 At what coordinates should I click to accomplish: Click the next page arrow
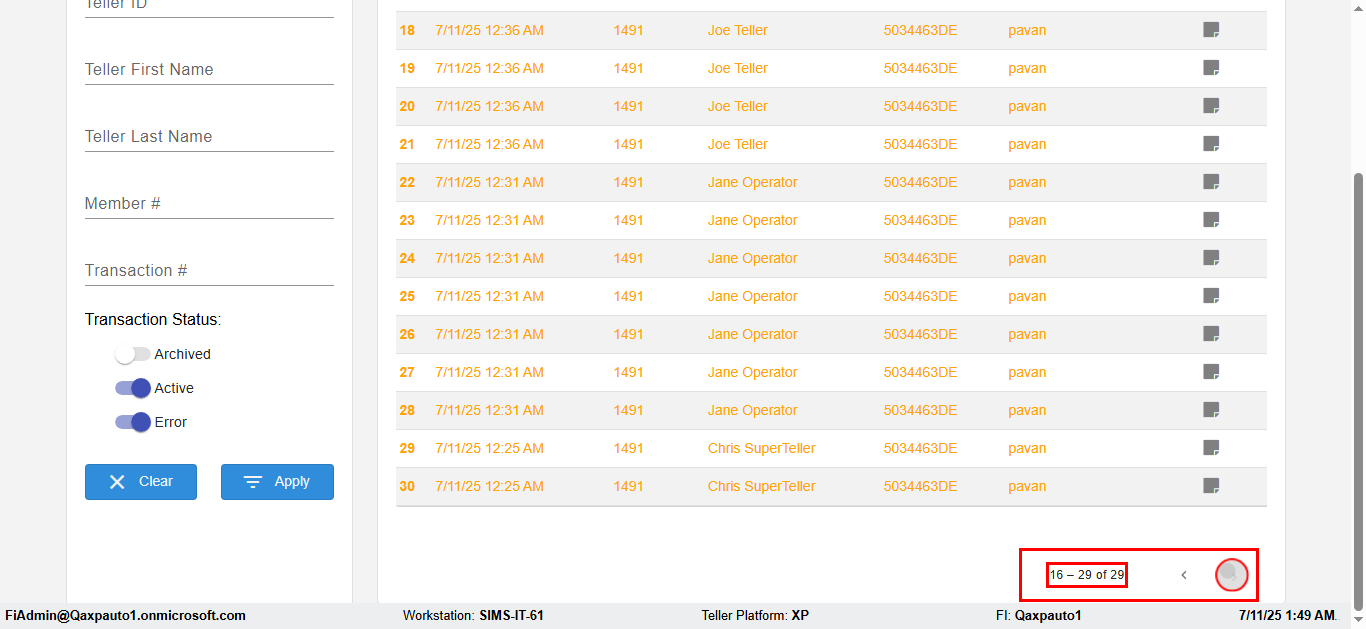pos(1231,575)
